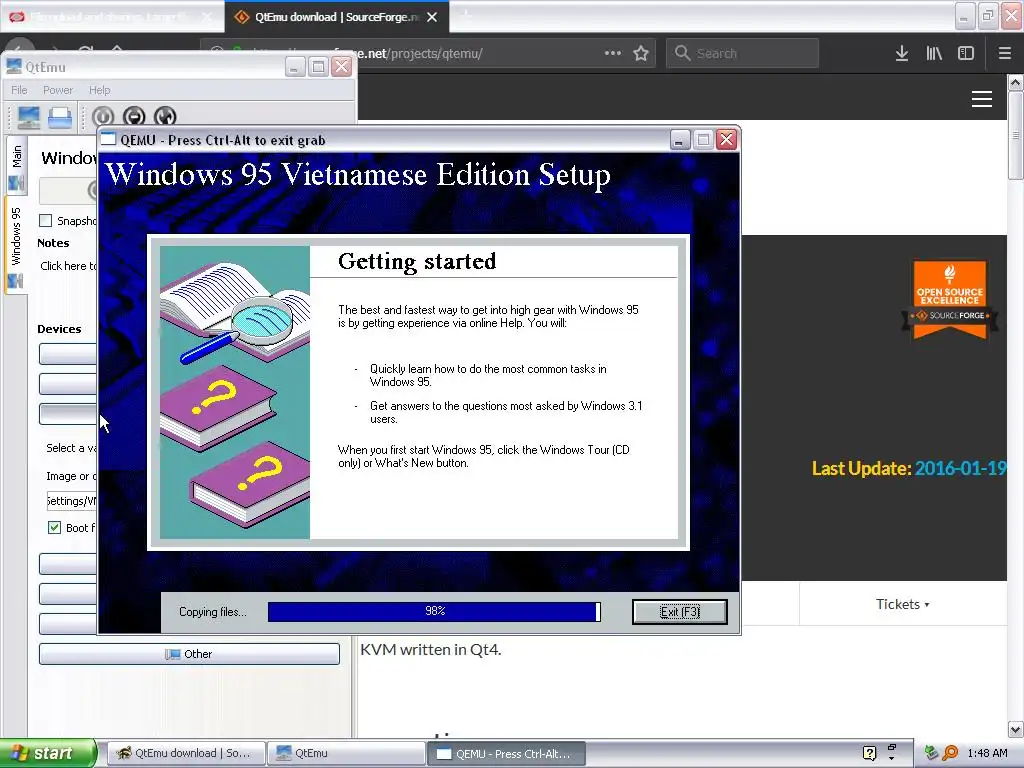Open the Firefox hamburger application menu
Screen dimensions: 1024x768
[1005, 54]
